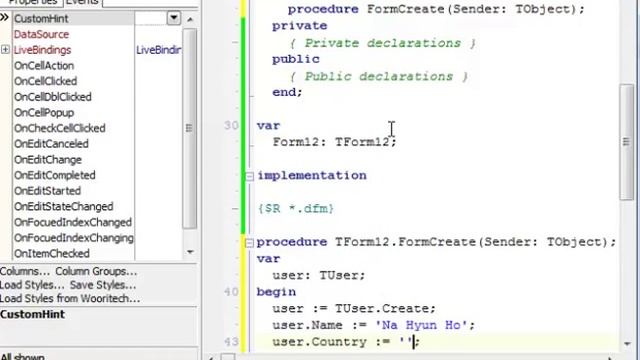Viewport: 640px width, 360px height.
Task: Open the CustomHint value dropdown arrow
Action: click(173, 18)
